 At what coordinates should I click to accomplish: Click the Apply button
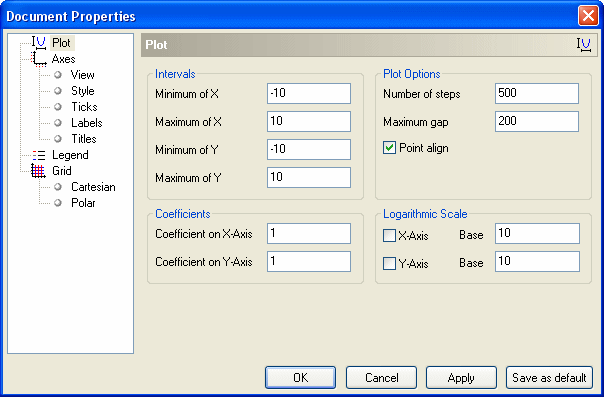[x=461, y=377]
